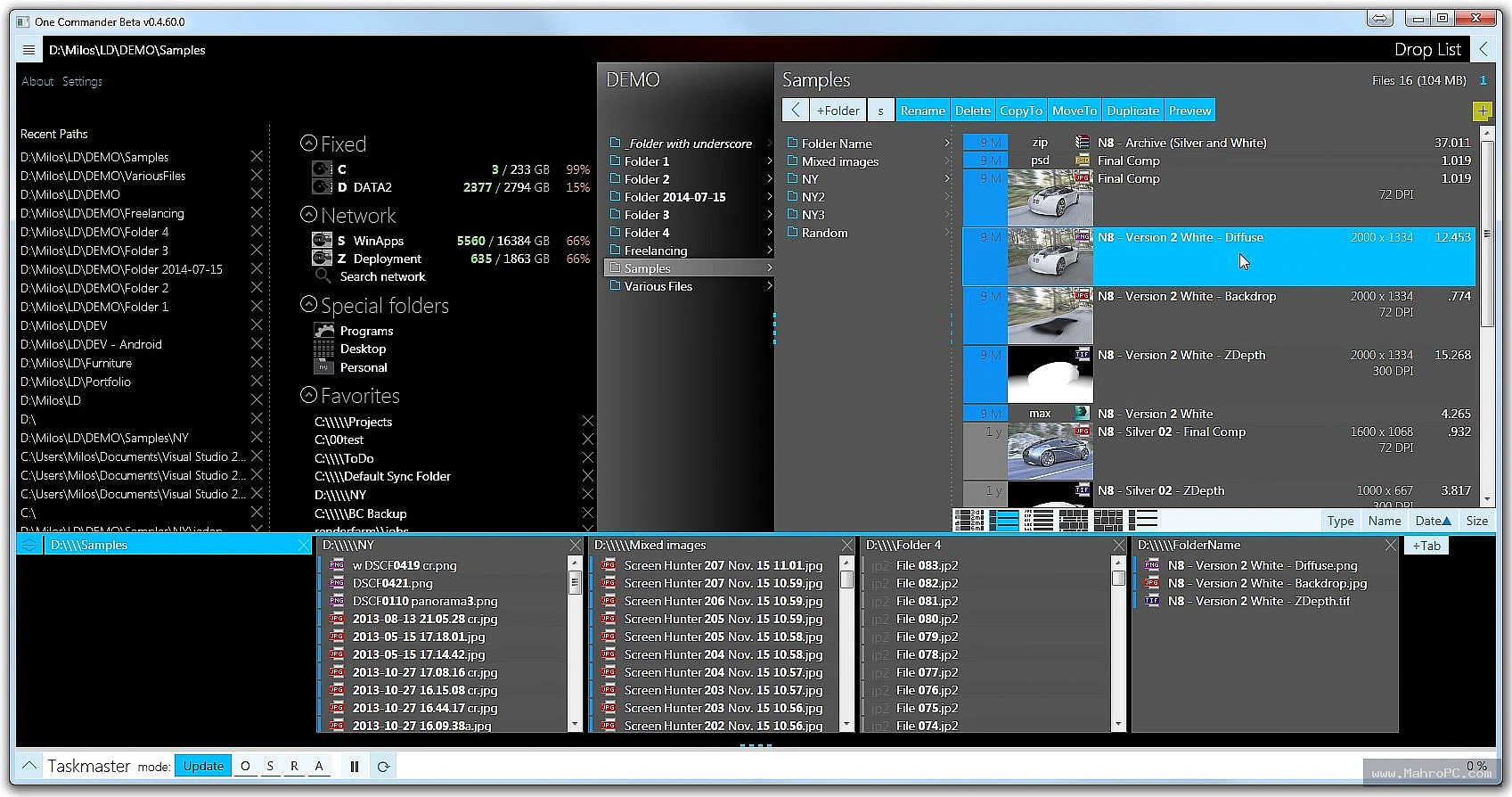Set Taskmaster mode to R

294,766
